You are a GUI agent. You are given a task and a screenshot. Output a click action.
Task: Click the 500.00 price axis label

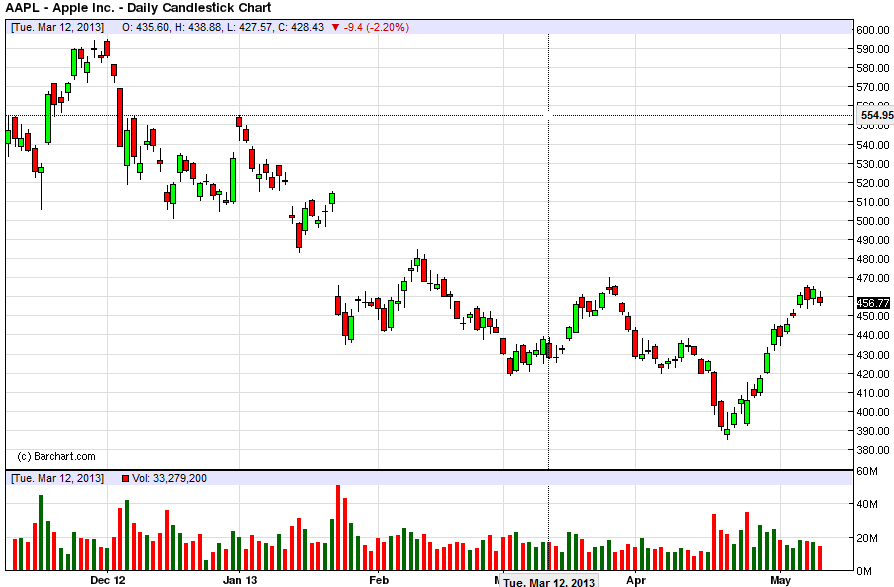[873, 221]
